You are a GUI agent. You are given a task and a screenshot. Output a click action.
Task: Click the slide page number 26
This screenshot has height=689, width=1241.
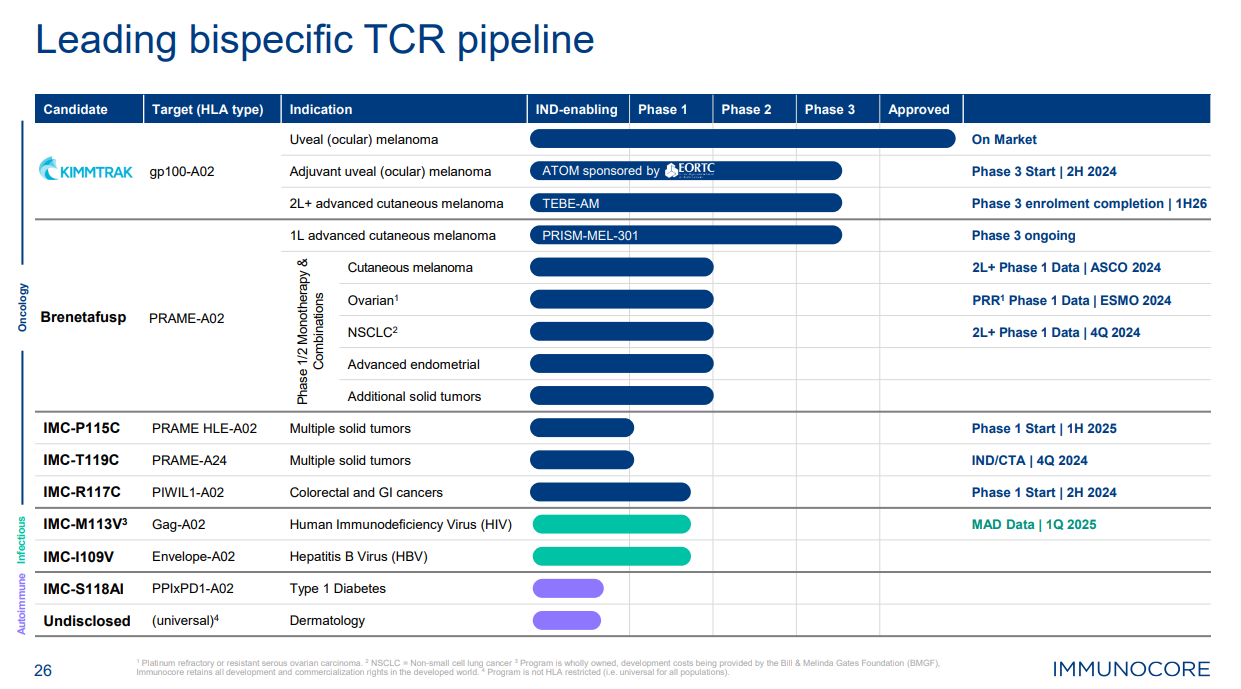(43, 671)
